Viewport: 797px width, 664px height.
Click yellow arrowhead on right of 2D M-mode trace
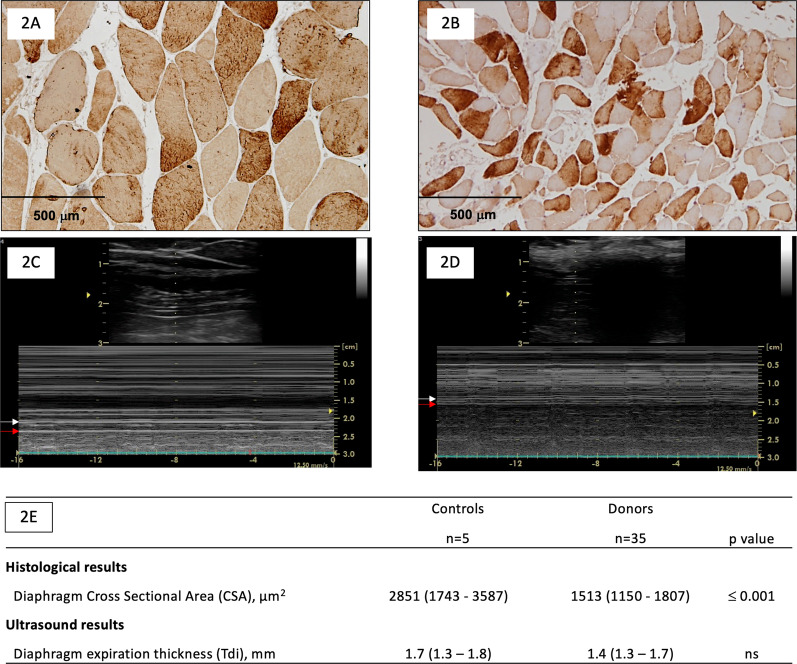pos(755,412)
